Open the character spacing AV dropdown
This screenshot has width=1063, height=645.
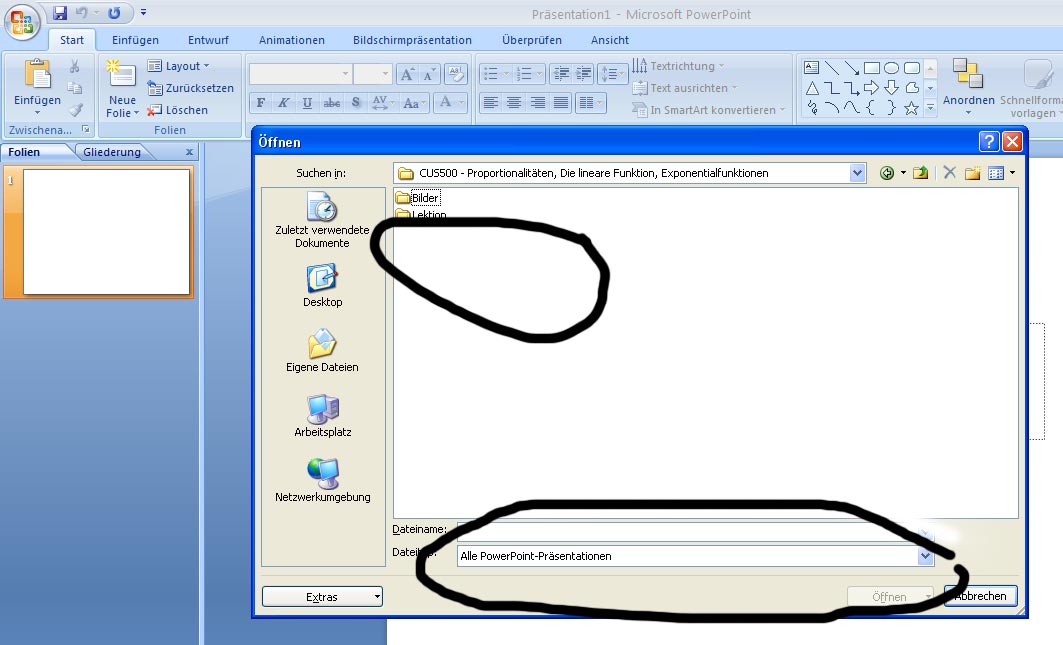pyautogui.click(x=382, y=103)
